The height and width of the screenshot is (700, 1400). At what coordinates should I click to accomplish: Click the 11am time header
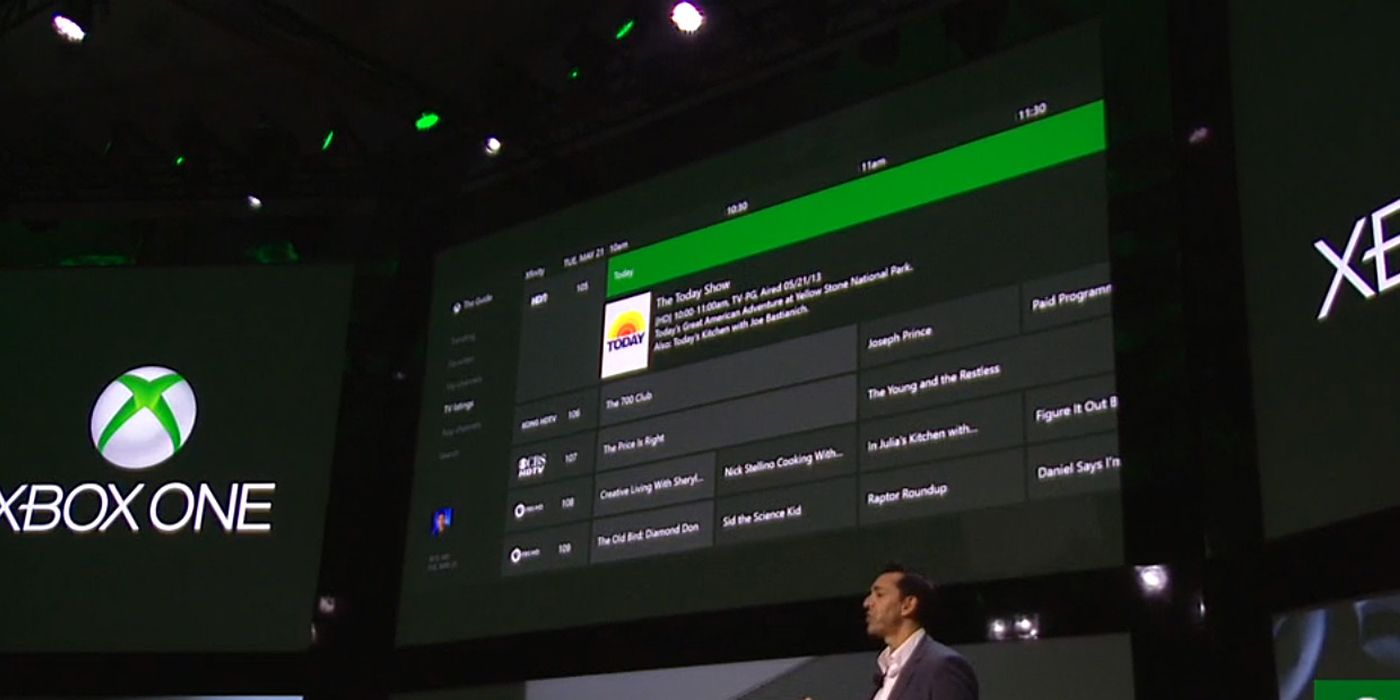873,165
